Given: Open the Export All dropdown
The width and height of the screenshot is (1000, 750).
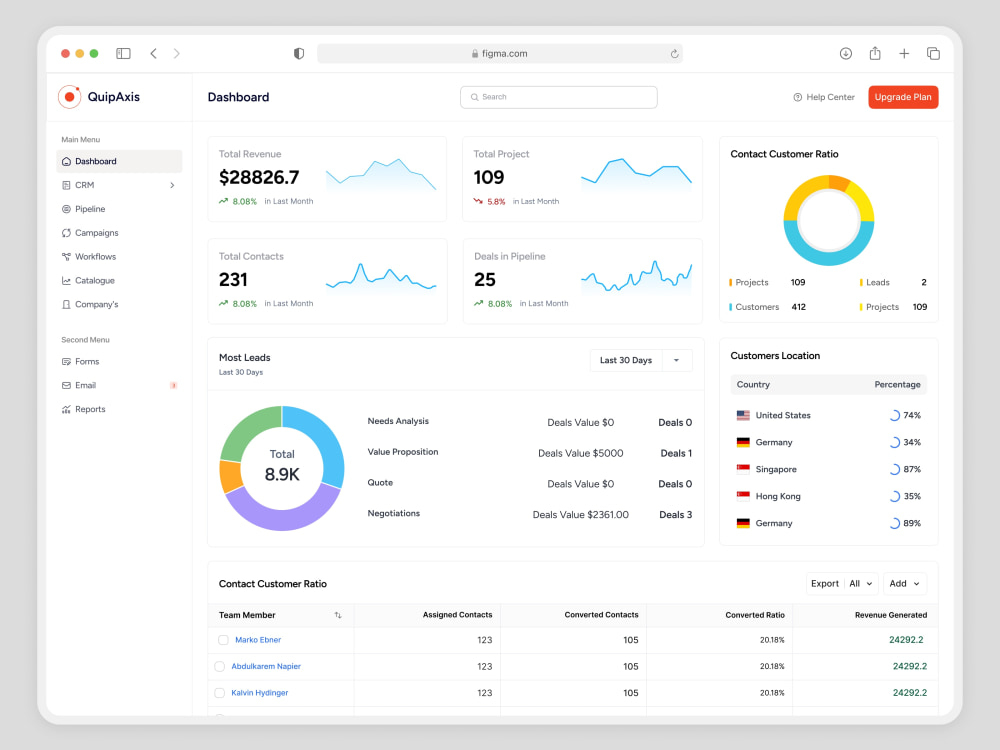Looking at the screenshot, I should click(860, 584).
